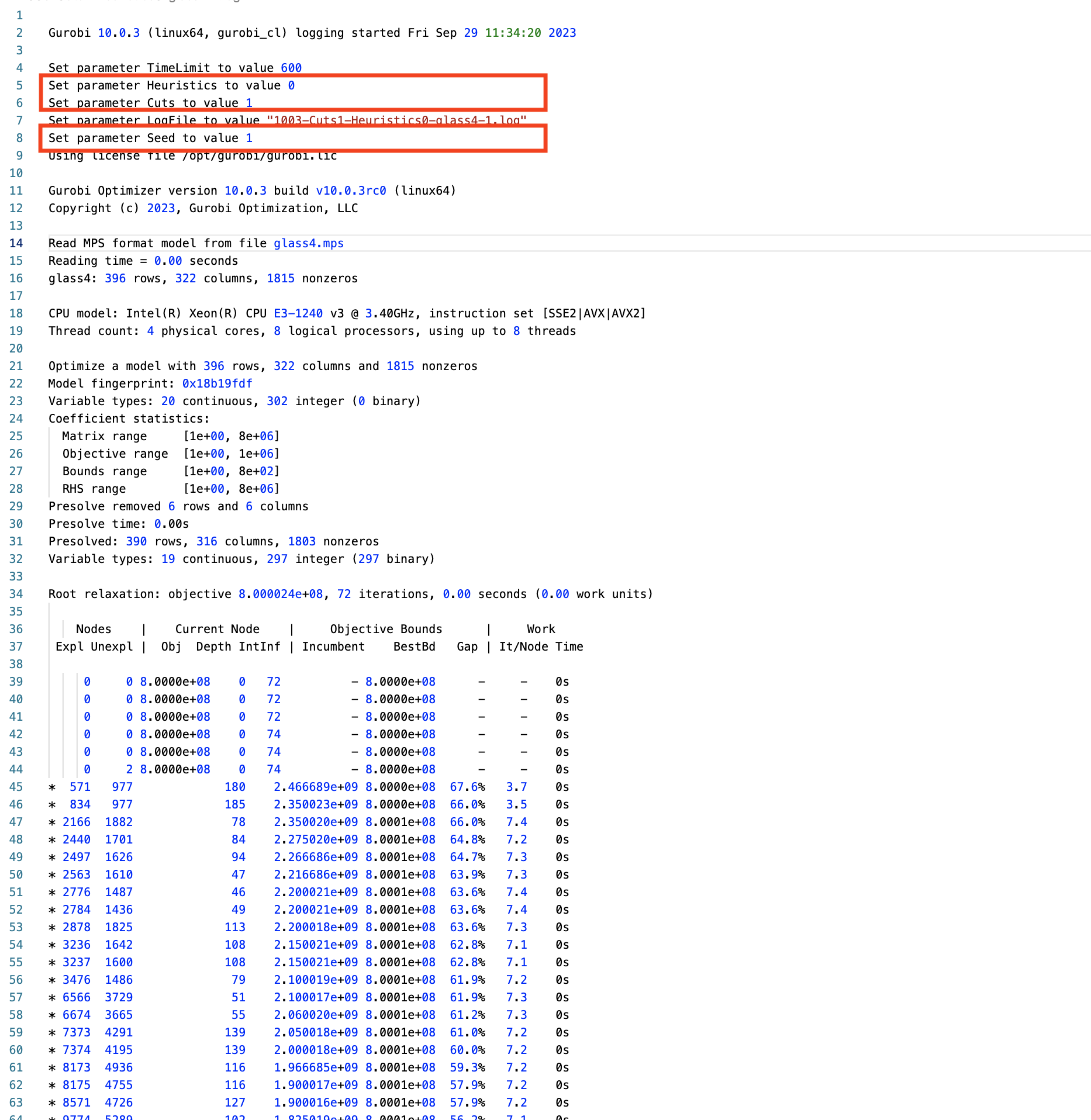The height and width of the screenshot is (1120, 1091).
Task: Click the Cuts parameter value on line 6
Action: 249,103
